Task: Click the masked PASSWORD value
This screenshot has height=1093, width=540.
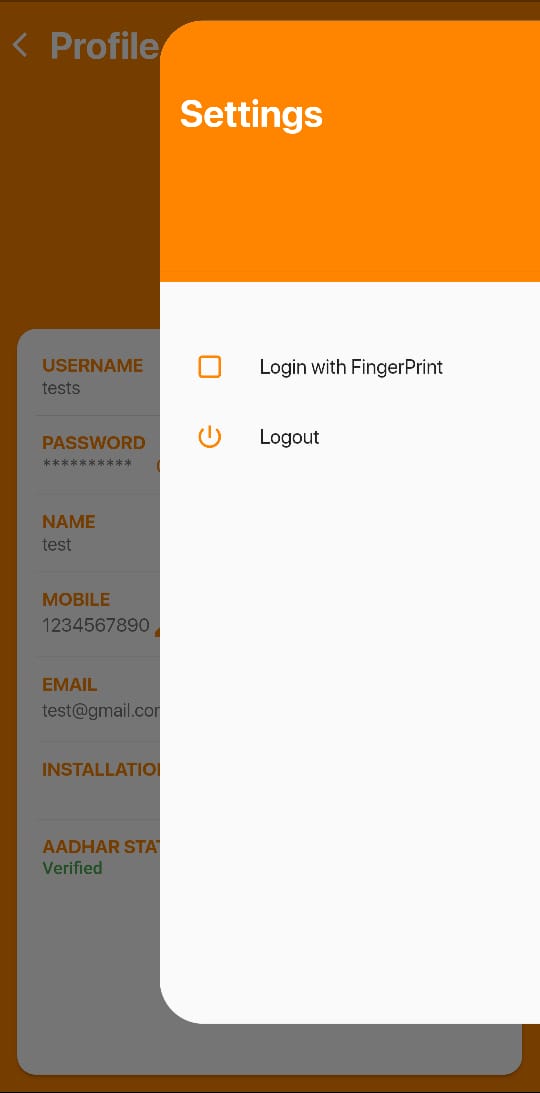Action: click(x=87, y=464)
